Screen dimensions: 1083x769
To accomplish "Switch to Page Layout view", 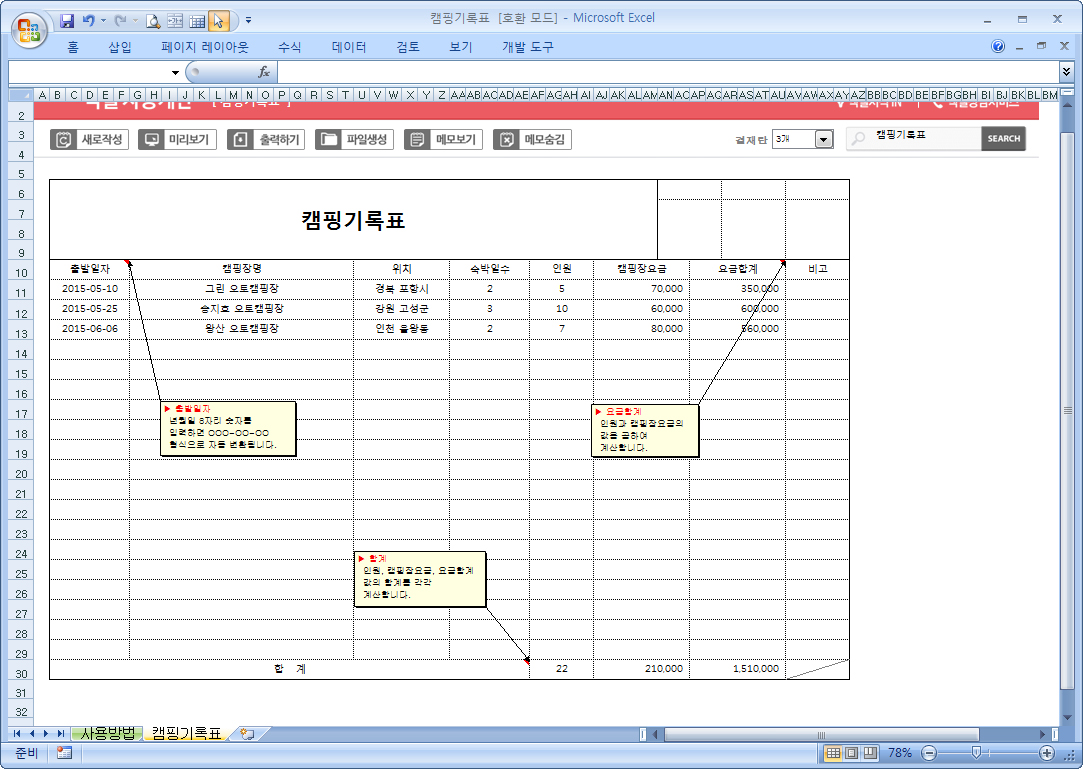I will point(852,753).
